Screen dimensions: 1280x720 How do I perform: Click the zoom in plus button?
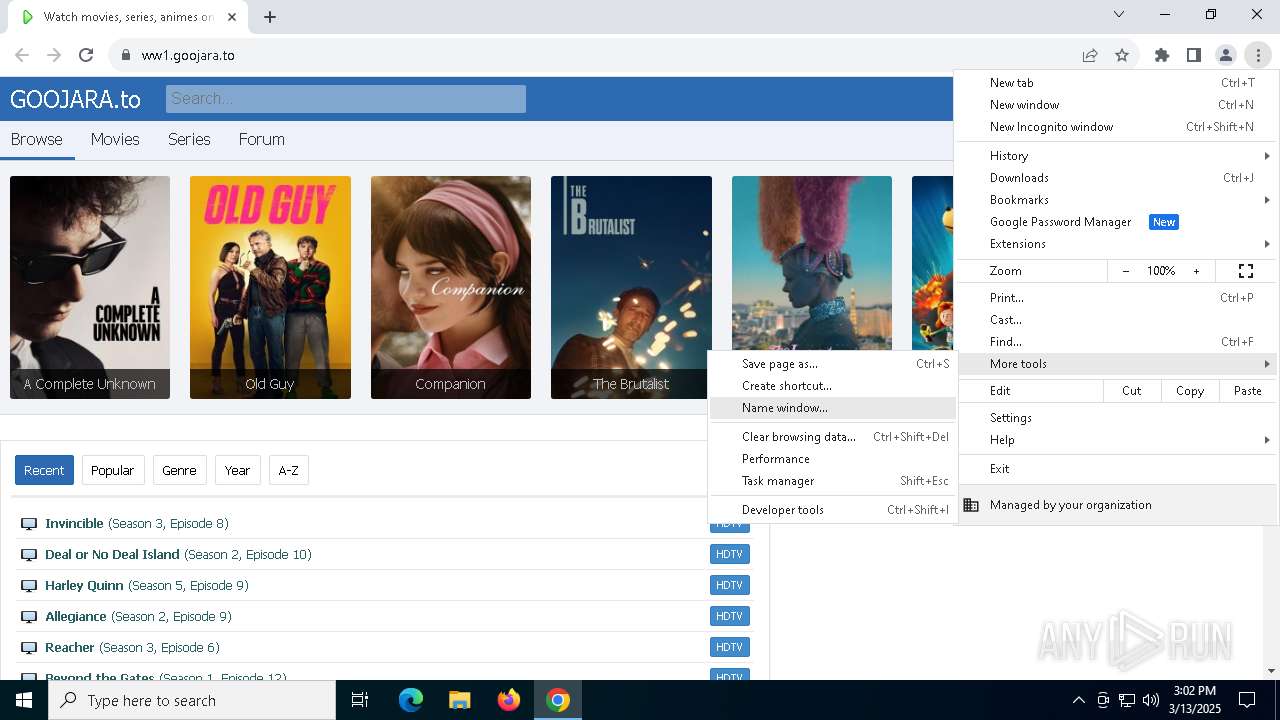[x=1196, y=271]
